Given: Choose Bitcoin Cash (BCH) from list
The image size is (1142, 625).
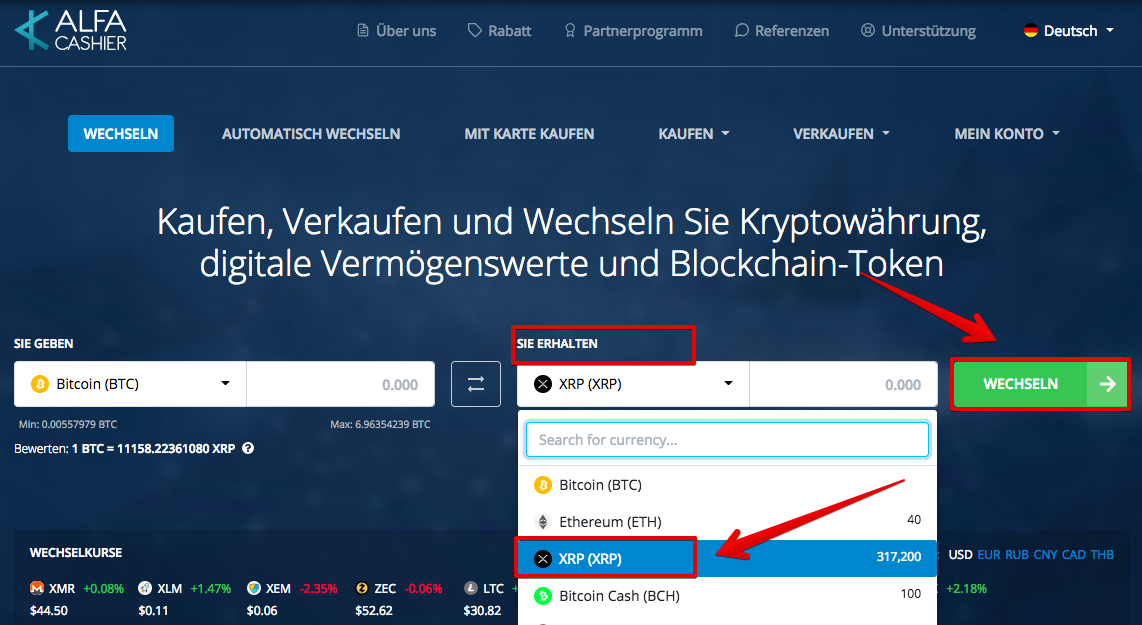Looking at the screenshot, I should [x=727, y=595].
